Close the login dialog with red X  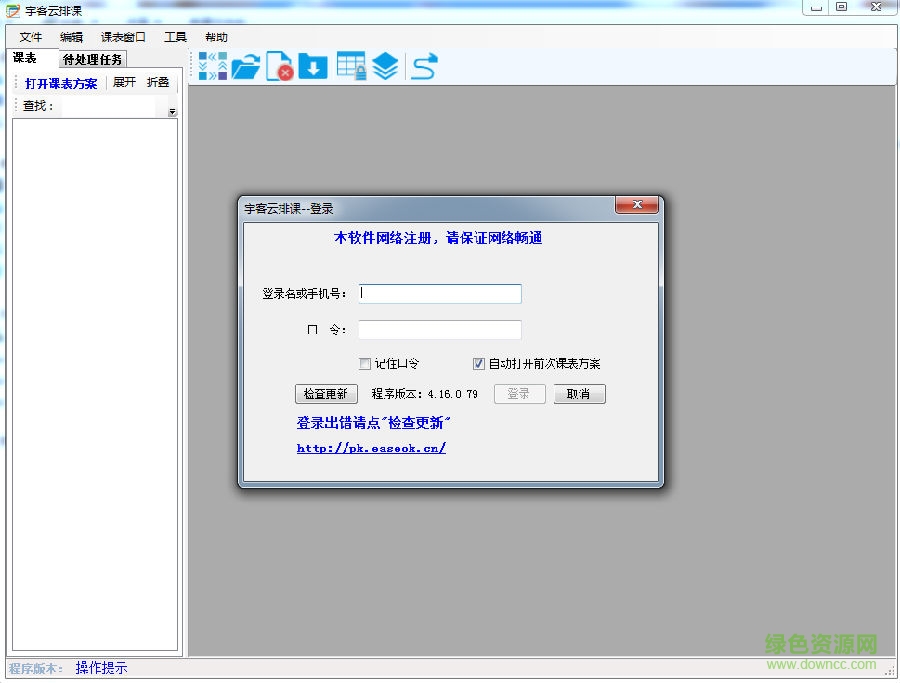click(x=636, y=207)
